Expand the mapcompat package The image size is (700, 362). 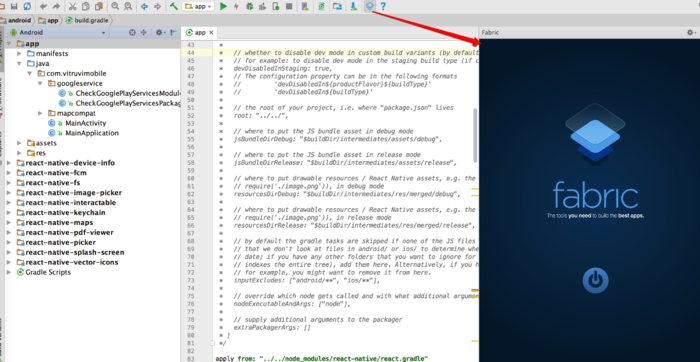pos(41,113)
